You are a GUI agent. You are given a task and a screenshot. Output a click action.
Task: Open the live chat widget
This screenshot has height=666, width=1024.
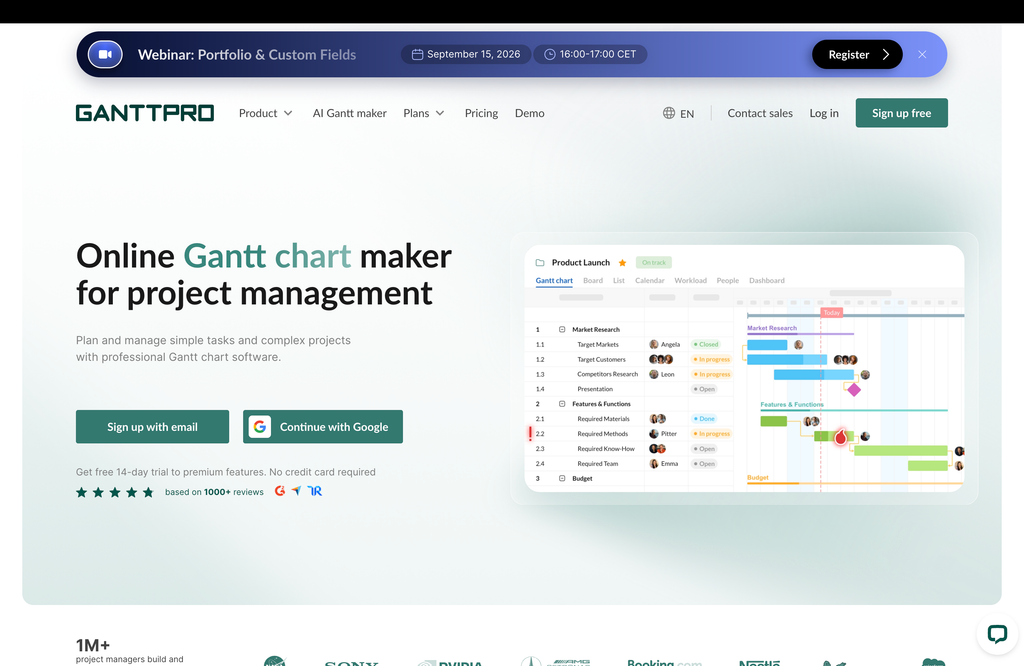997,633
